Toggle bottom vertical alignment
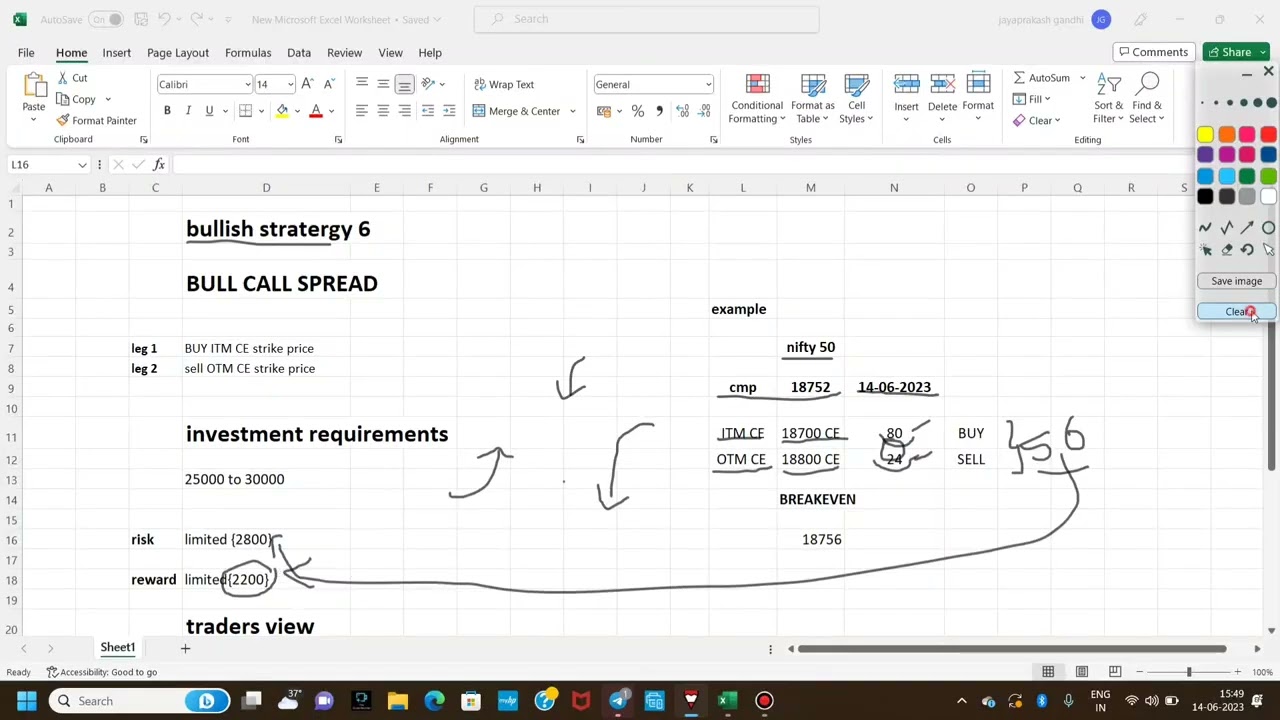This screenshot has height=720, width=1280. tap(404, 84)
